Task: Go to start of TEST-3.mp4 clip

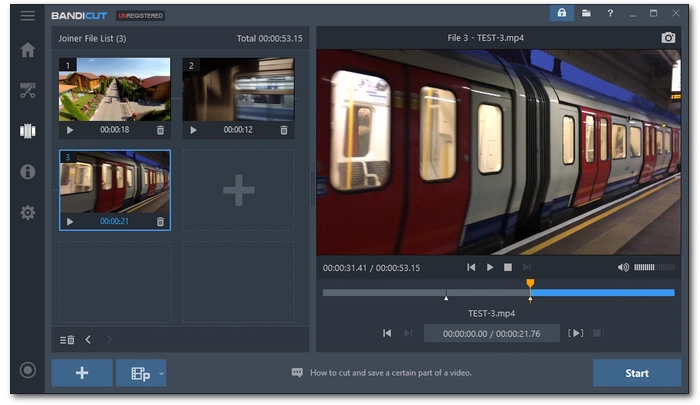Action: pos(387,333)
